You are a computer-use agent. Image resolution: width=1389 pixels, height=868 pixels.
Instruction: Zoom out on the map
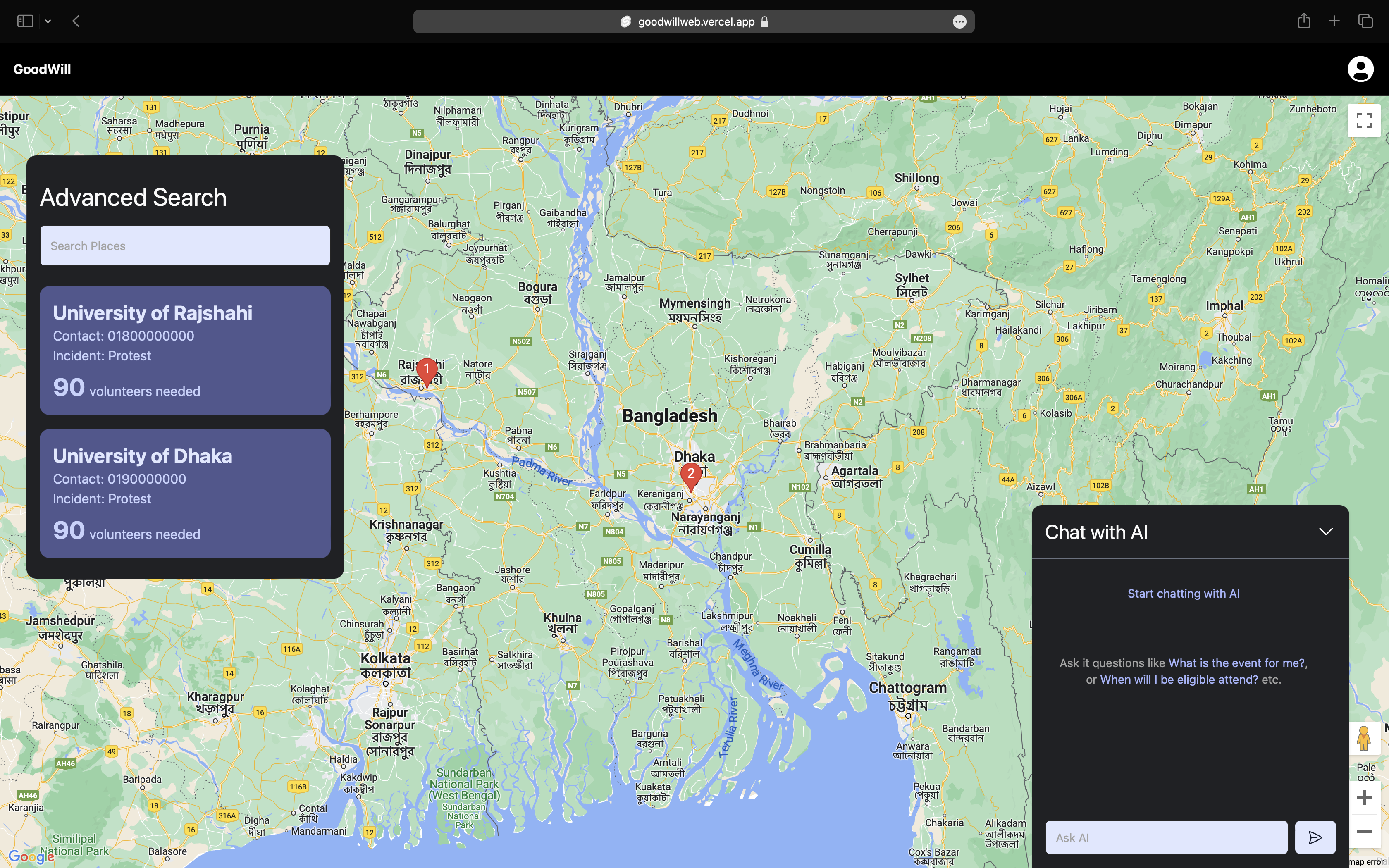point(1364,831)
